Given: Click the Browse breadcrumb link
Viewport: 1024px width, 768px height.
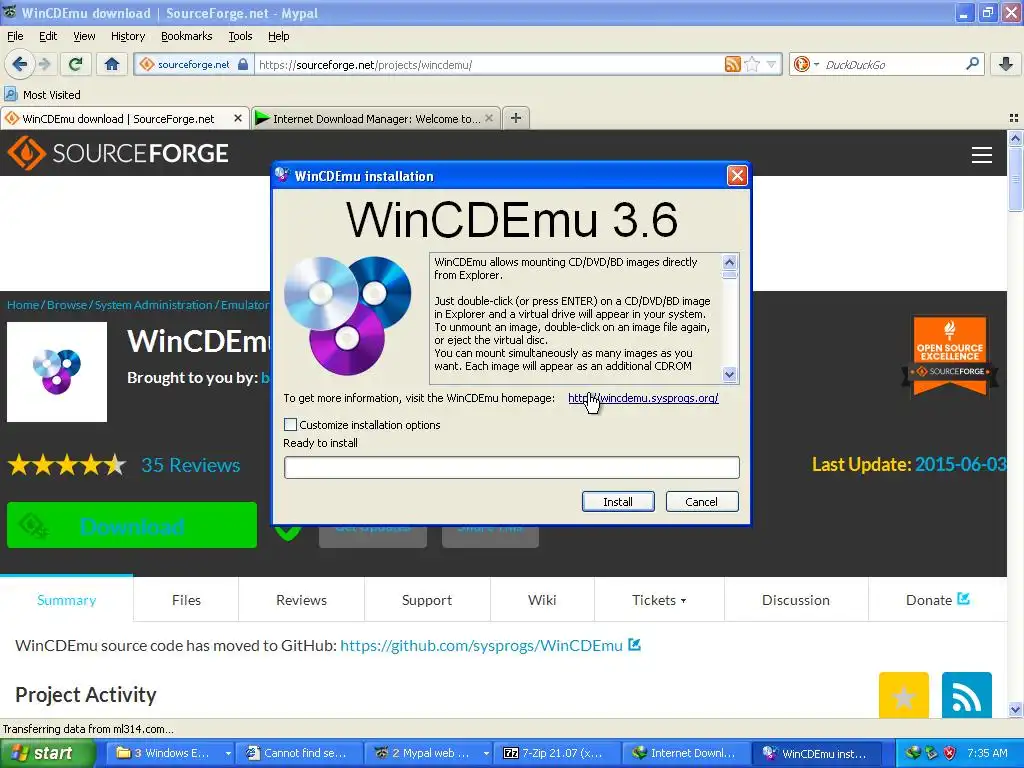Looking at the screenshot, I should 67,305.
